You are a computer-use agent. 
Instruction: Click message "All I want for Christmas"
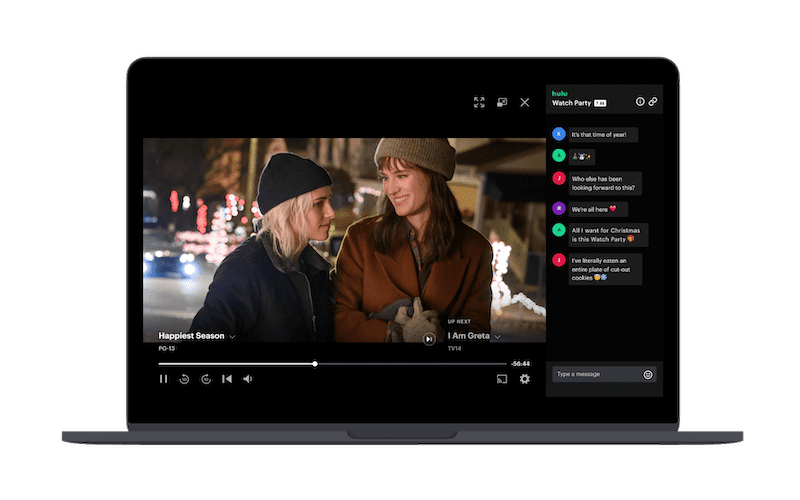tap(608, 235)
